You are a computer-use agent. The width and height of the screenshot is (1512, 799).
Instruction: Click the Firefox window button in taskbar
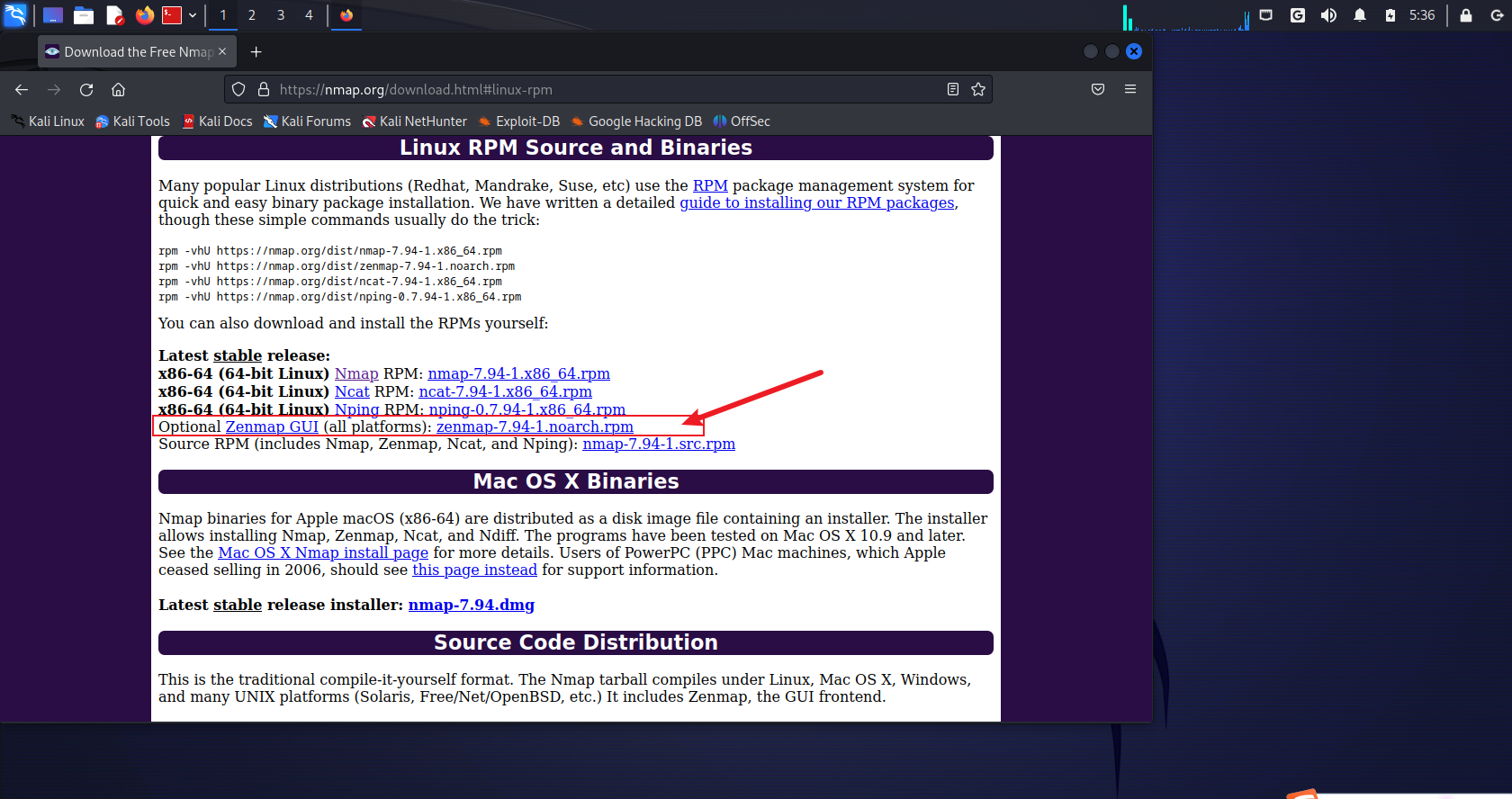[346, 15]
